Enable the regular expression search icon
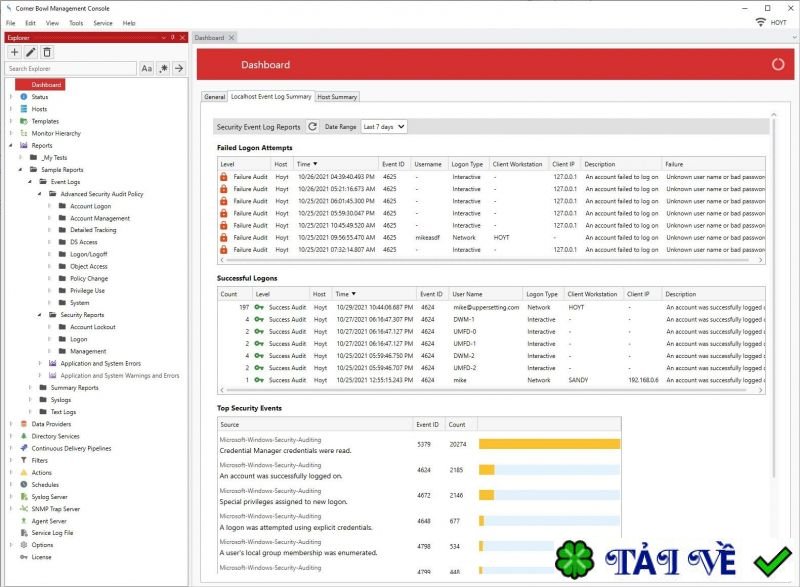Viewport: 800px width, 587px height. tap(163, 69)
